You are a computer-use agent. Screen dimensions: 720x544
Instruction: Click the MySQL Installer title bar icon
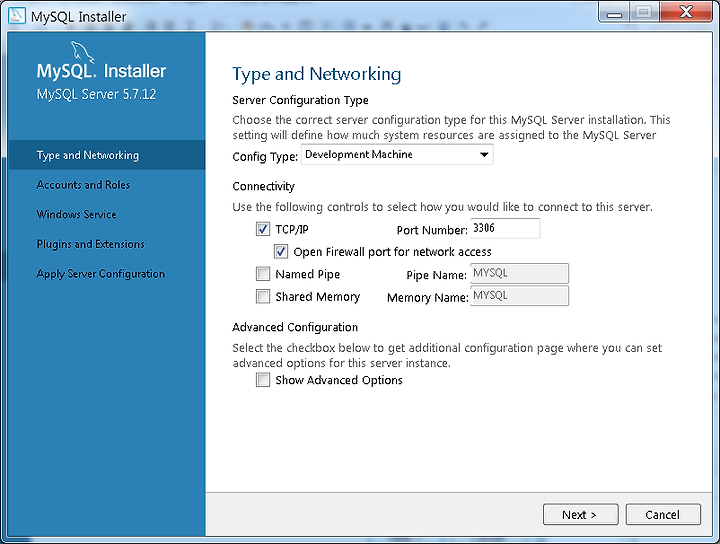[17, 15]
